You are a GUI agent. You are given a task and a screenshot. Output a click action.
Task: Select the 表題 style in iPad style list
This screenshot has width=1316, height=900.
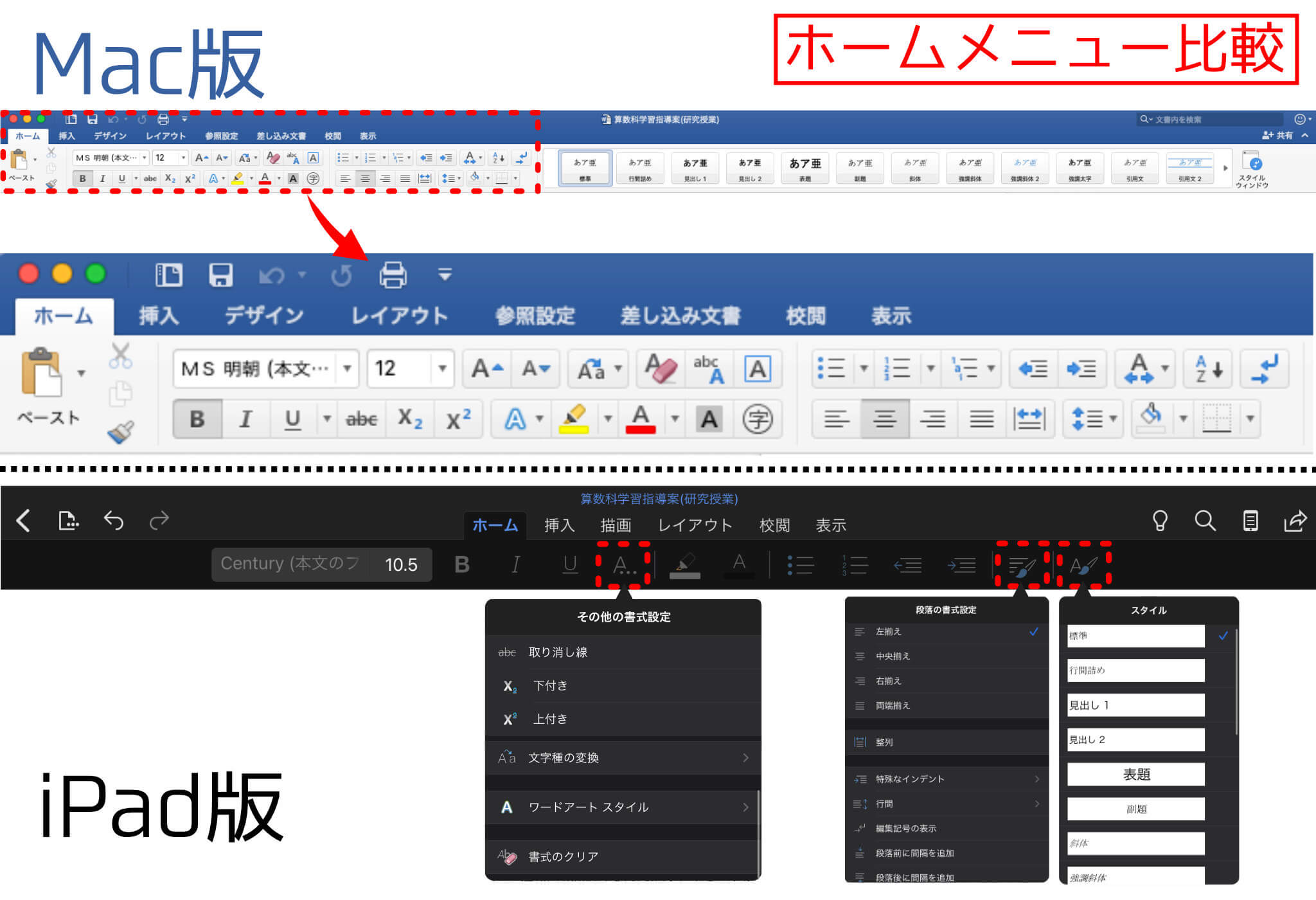pyautogui.click(x=1136, y=775)
